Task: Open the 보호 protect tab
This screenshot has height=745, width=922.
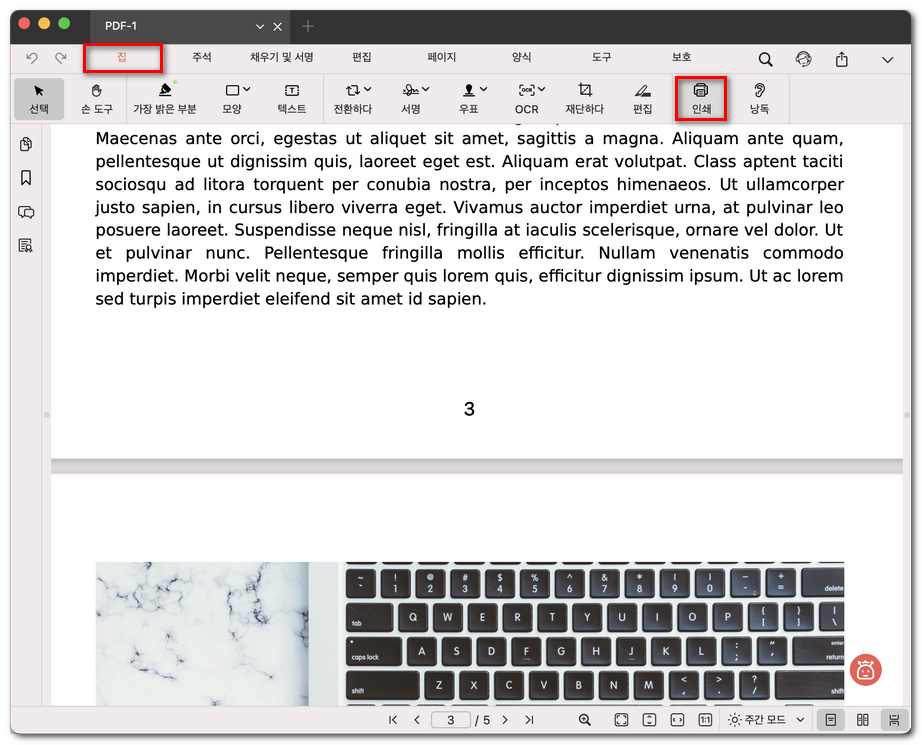Action: [682, 57]
